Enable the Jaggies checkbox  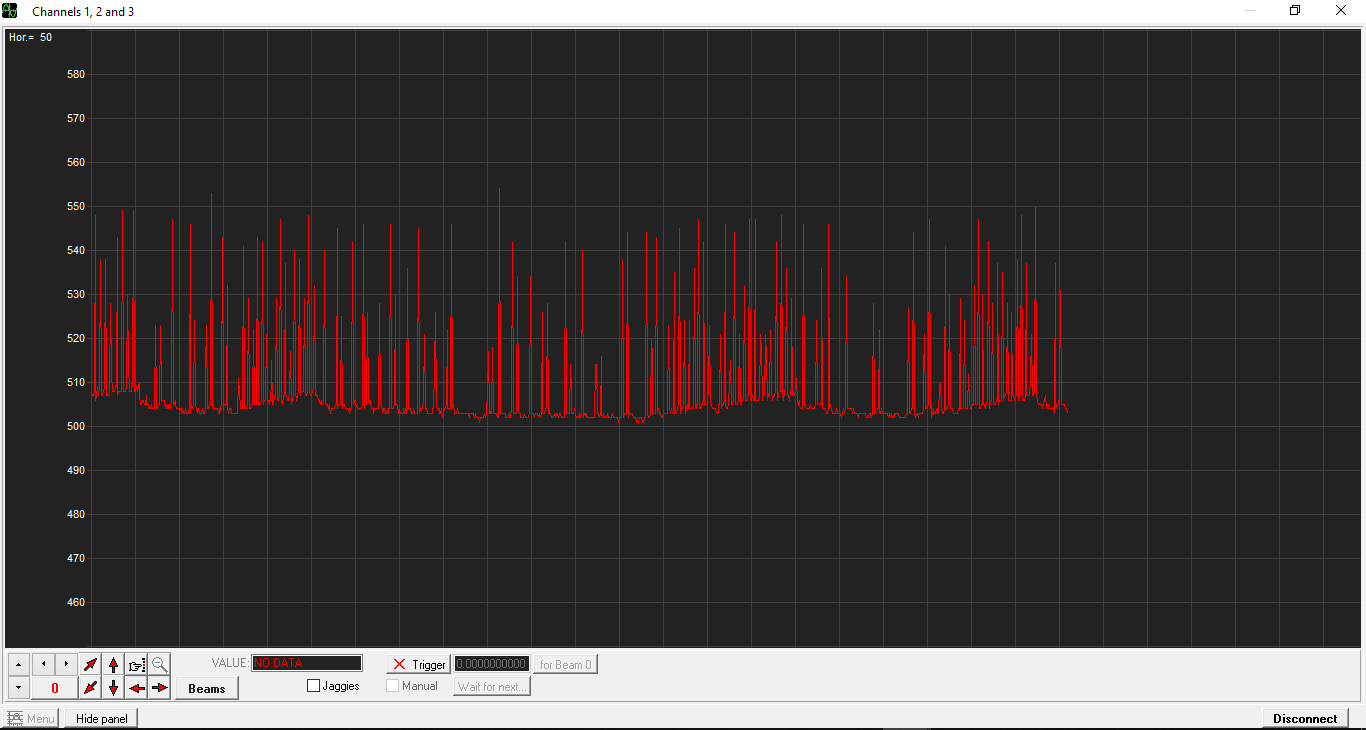[x=314, y=686]
